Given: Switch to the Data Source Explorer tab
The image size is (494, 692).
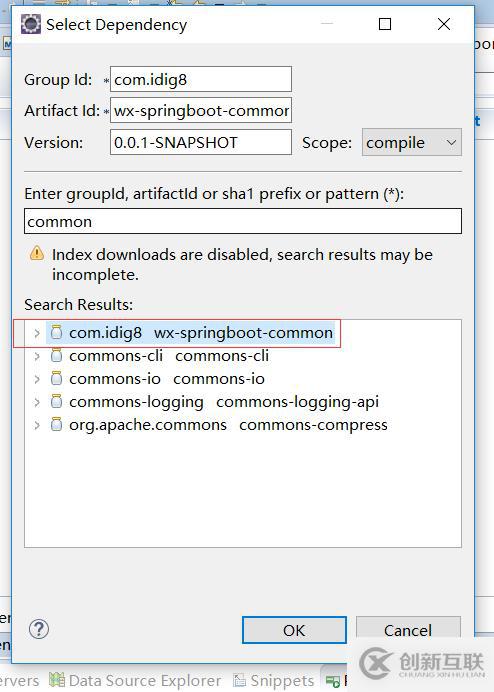Looking at the screenshot, I should pyautogui.click(x=135, y=681).
